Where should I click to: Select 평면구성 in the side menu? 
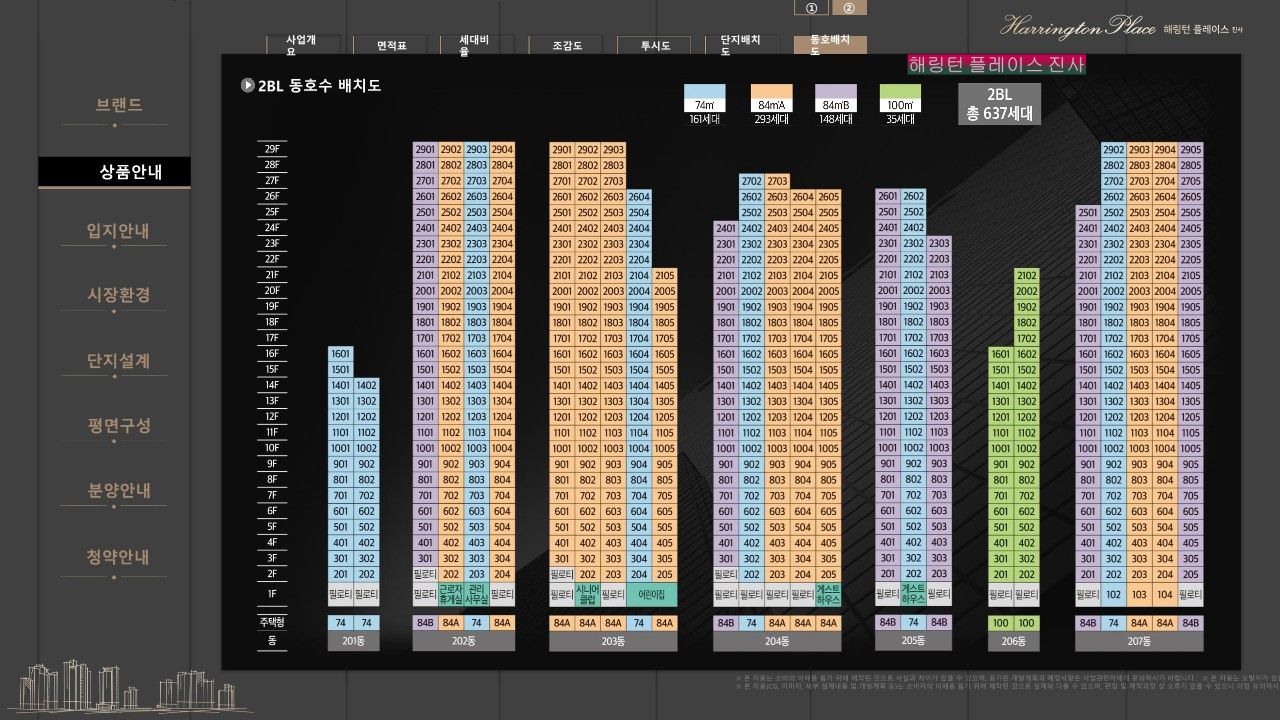119,425
